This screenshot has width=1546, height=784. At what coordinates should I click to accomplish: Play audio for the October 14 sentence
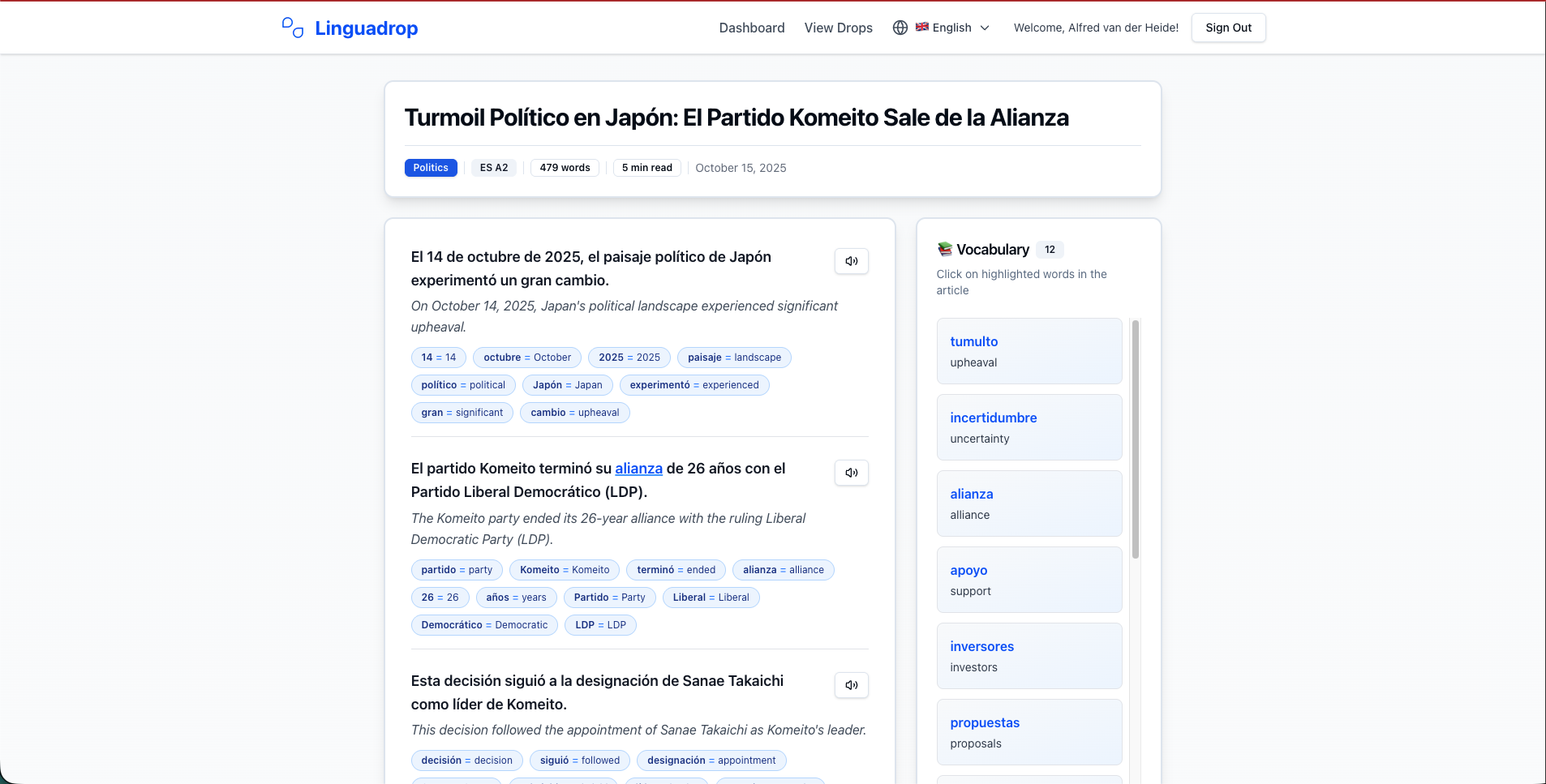pos(852,261)
